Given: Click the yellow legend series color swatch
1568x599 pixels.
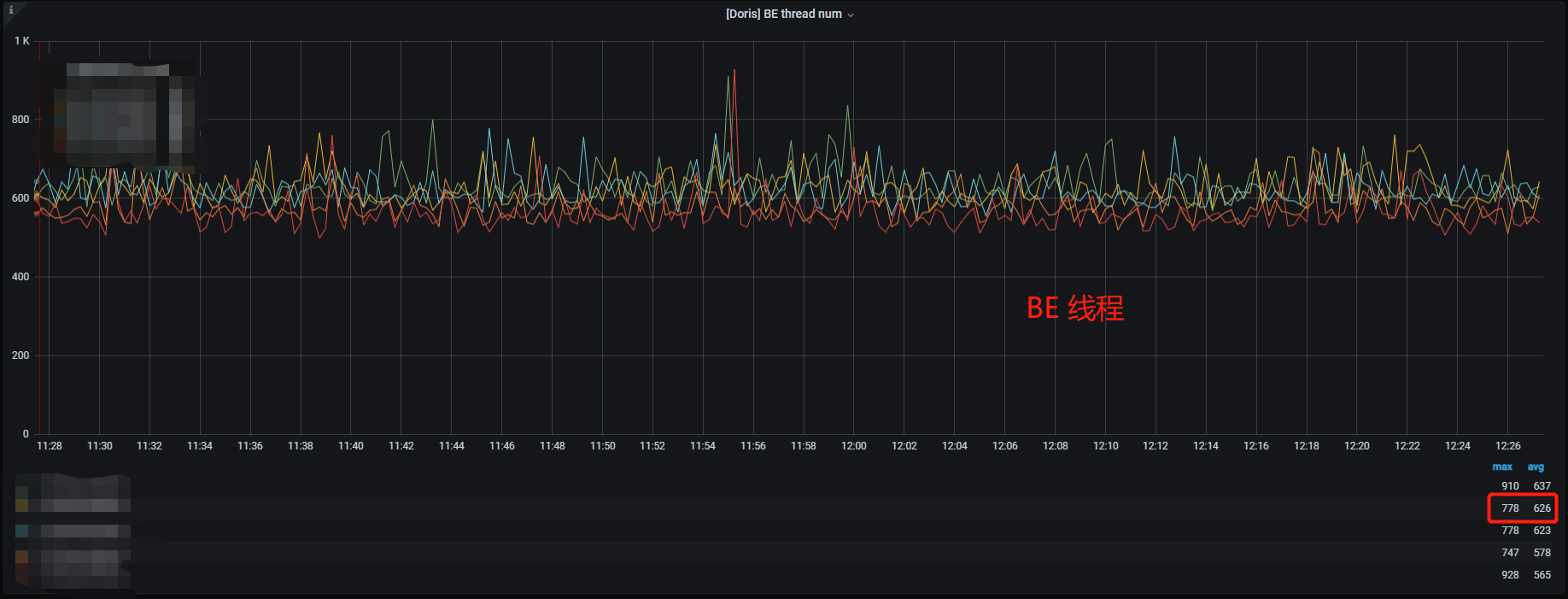Looking at the screenshot, I should [x=22, y=506].
